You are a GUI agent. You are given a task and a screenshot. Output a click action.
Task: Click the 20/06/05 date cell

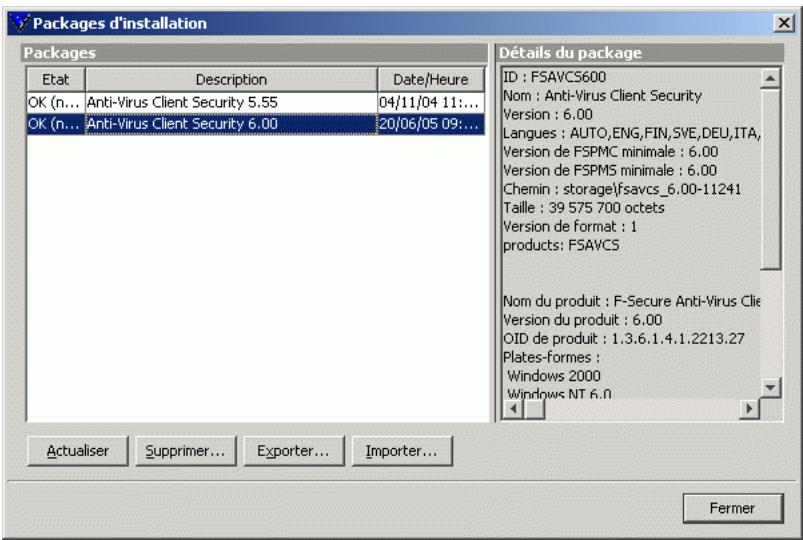pyautogui.click(x=431, y=124)
